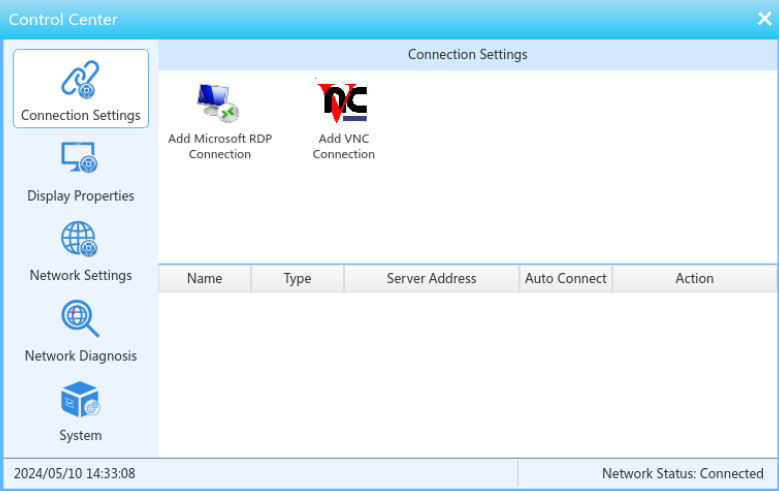Select the Display Properties monitor icon
Screen dimensions: 779x491
click(x=79, y=158)
